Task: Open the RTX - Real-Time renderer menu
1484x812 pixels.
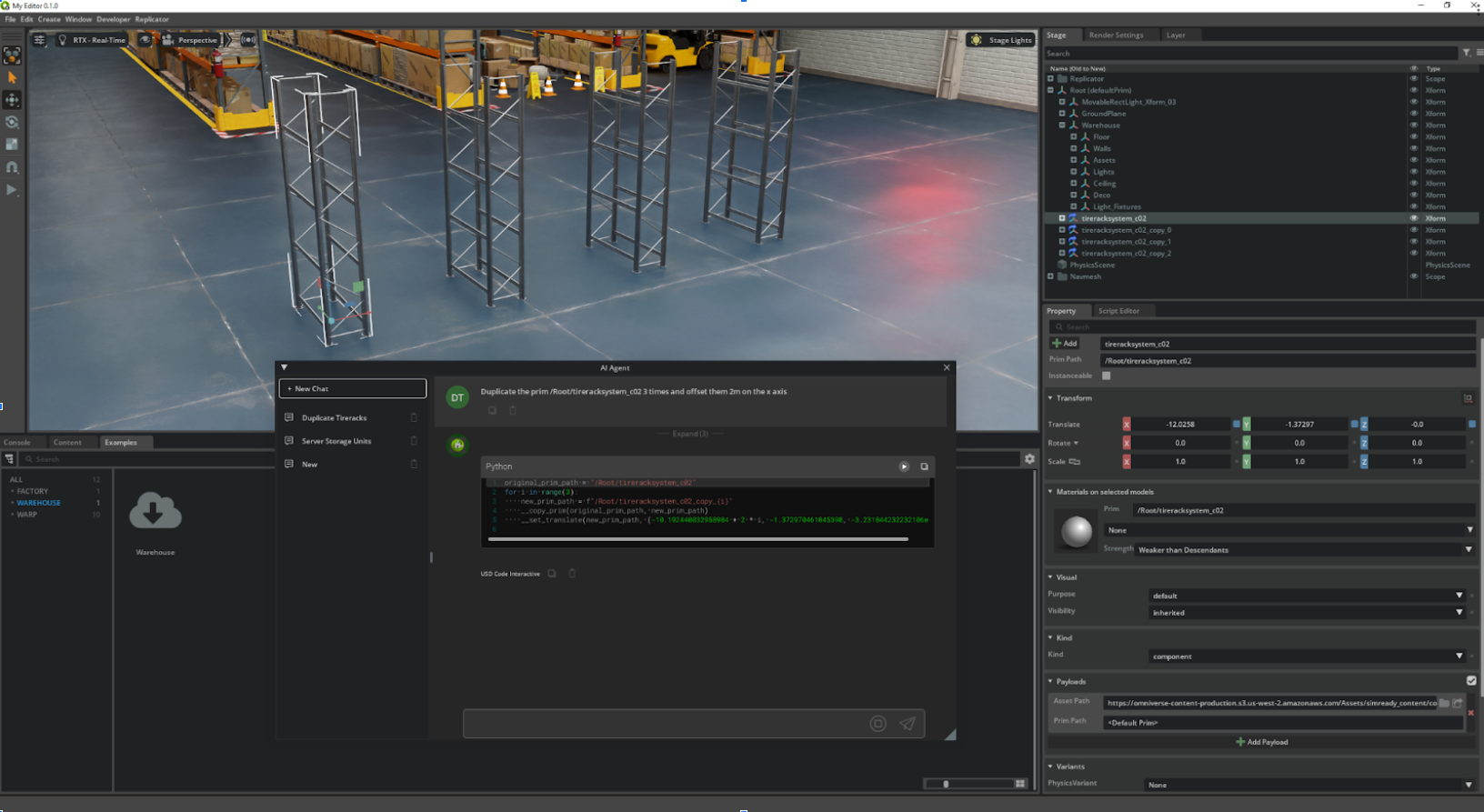Action: point(92,40)
